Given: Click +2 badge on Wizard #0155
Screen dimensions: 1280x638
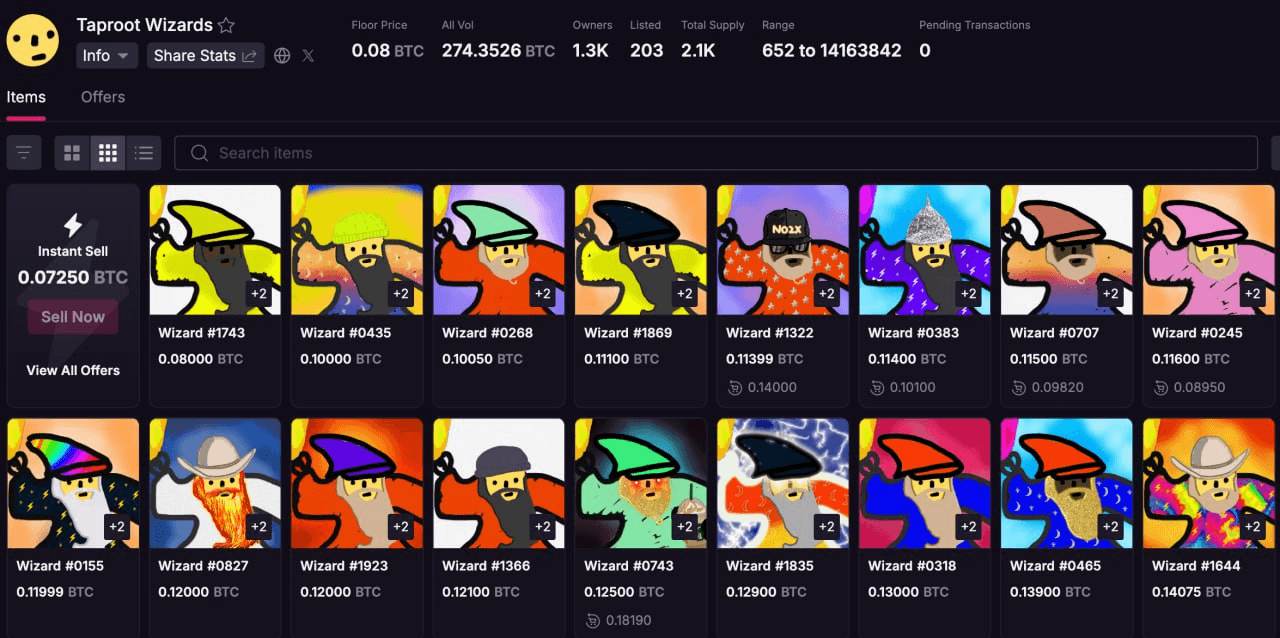Looking at the screenshot, I should click(x=117, y=527).
